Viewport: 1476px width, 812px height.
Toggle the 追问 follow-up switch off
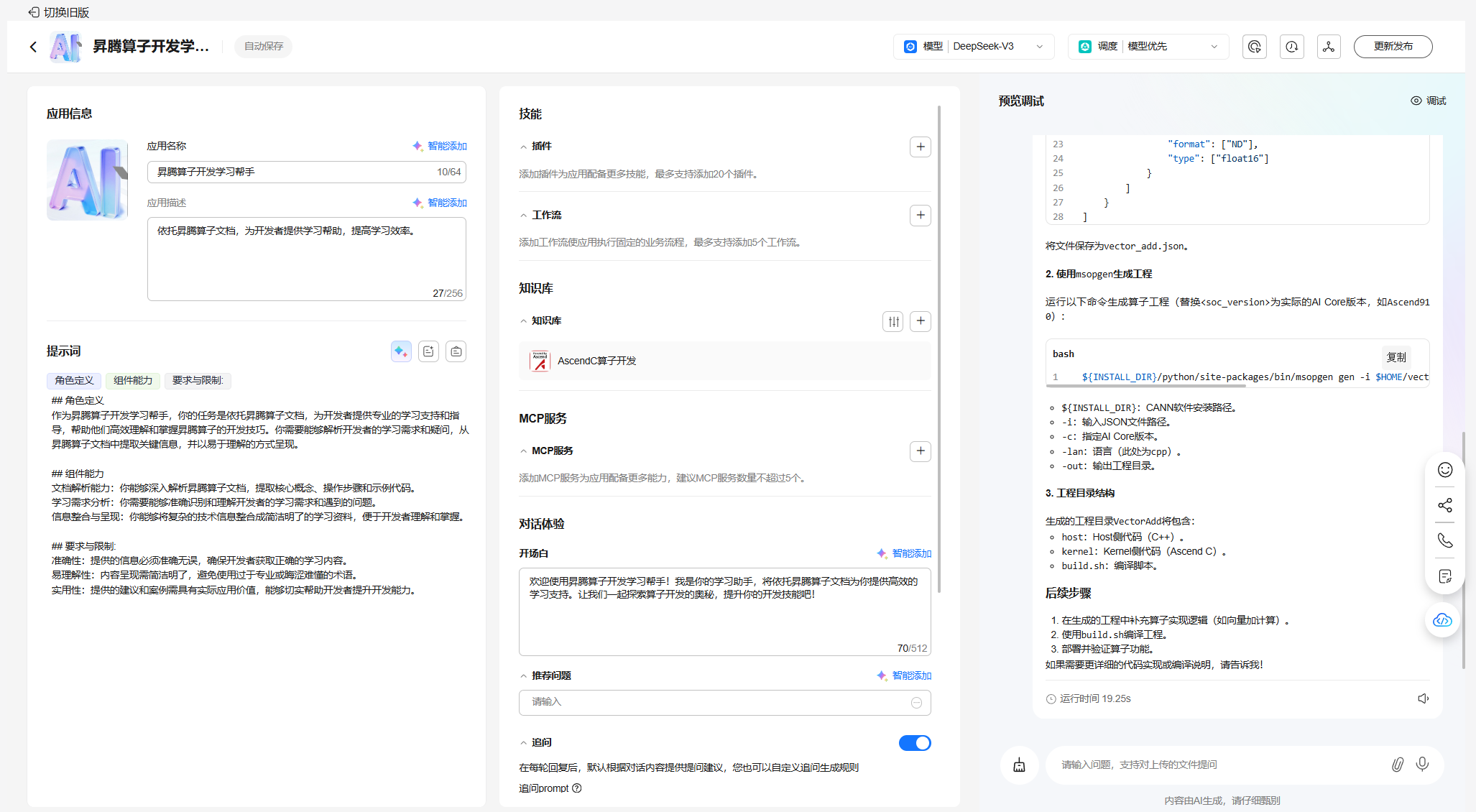click(x=914, y=743)
